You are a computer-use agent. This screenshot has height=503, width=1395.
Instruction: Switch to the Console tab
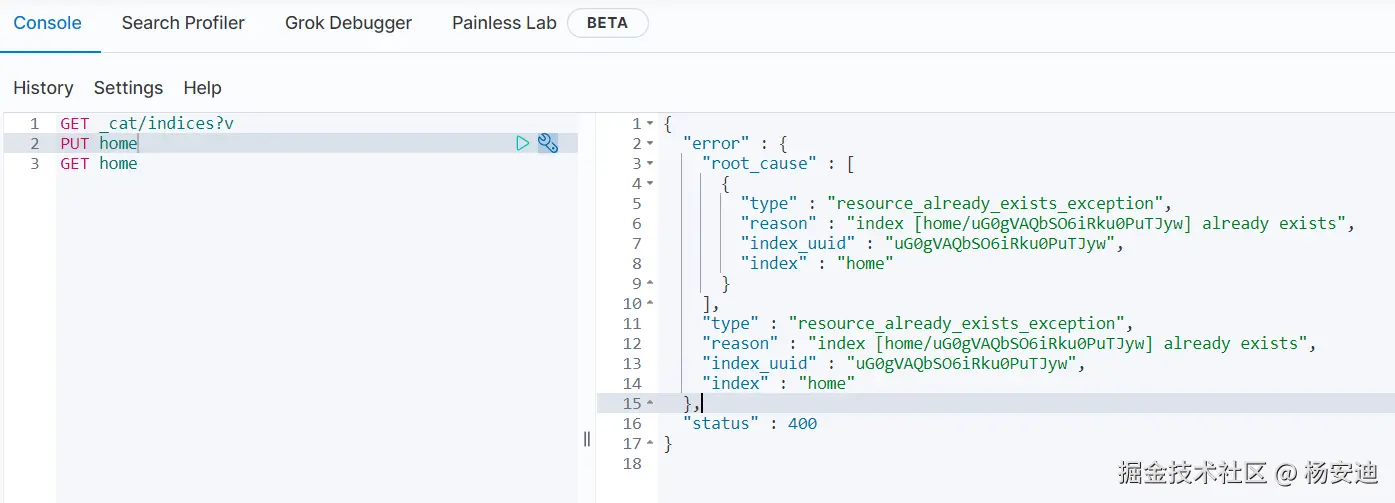pos(47,23)
